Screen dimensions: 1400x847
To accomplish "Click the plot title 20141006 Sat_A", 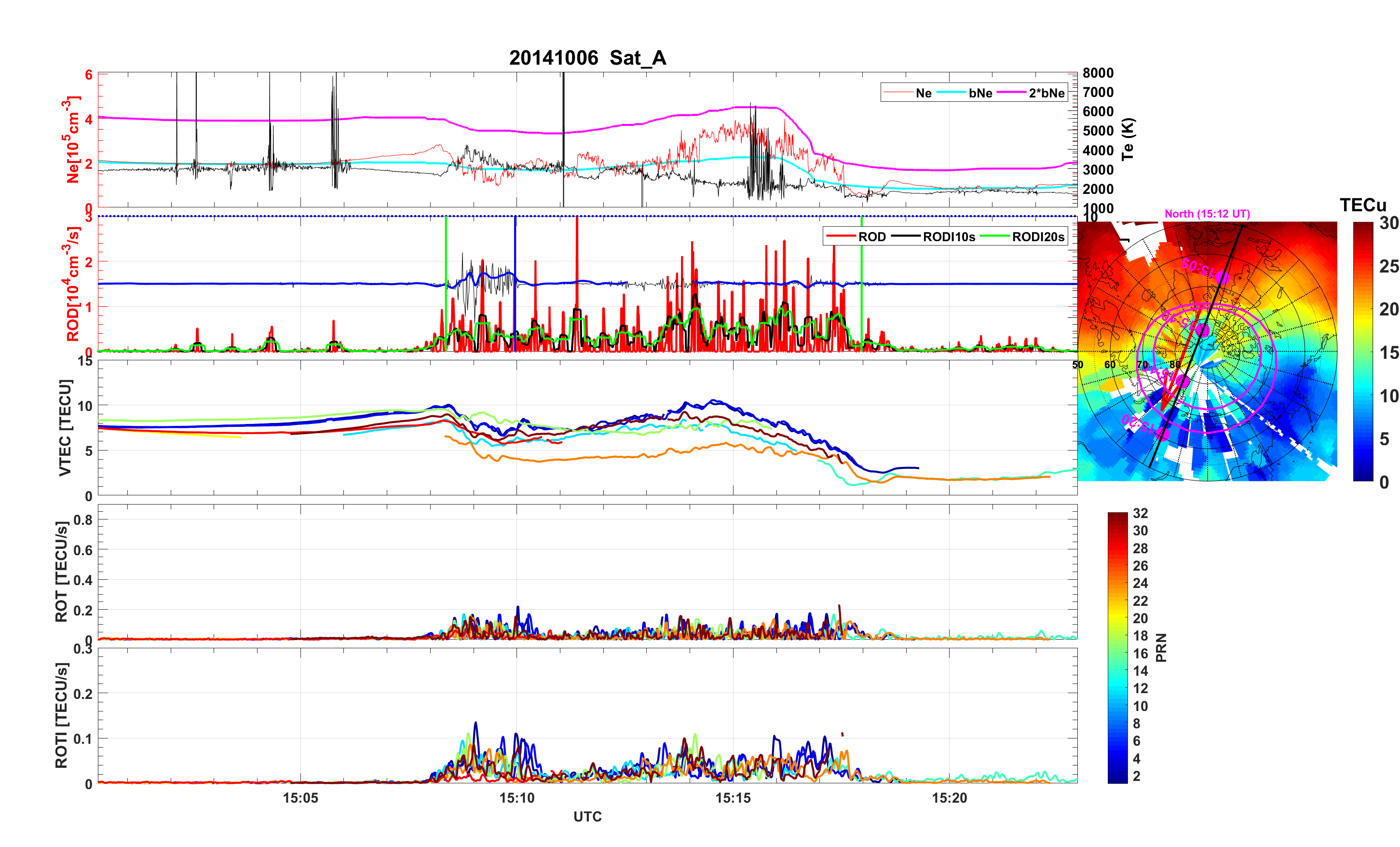I will [587, 57].
